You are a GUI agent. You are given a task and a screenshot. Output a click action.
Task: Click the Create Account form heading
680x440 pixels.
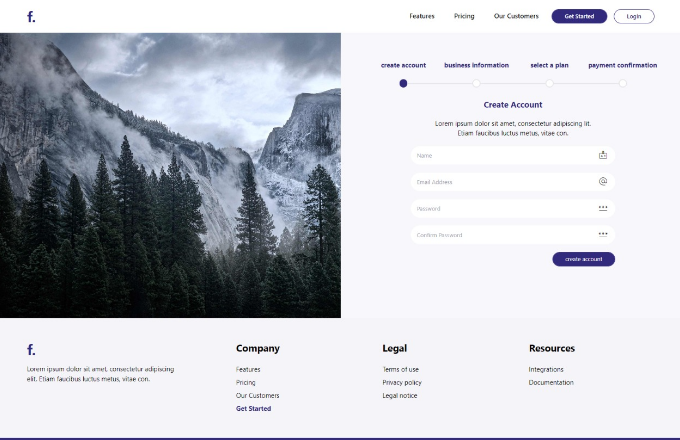pos(513,105)
